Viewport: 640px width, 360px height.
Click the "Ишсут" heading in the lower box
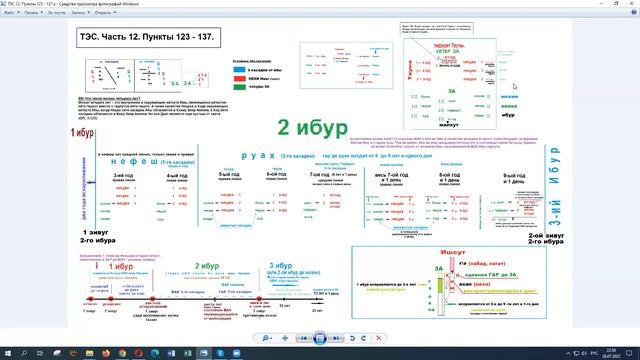point(453,252)
